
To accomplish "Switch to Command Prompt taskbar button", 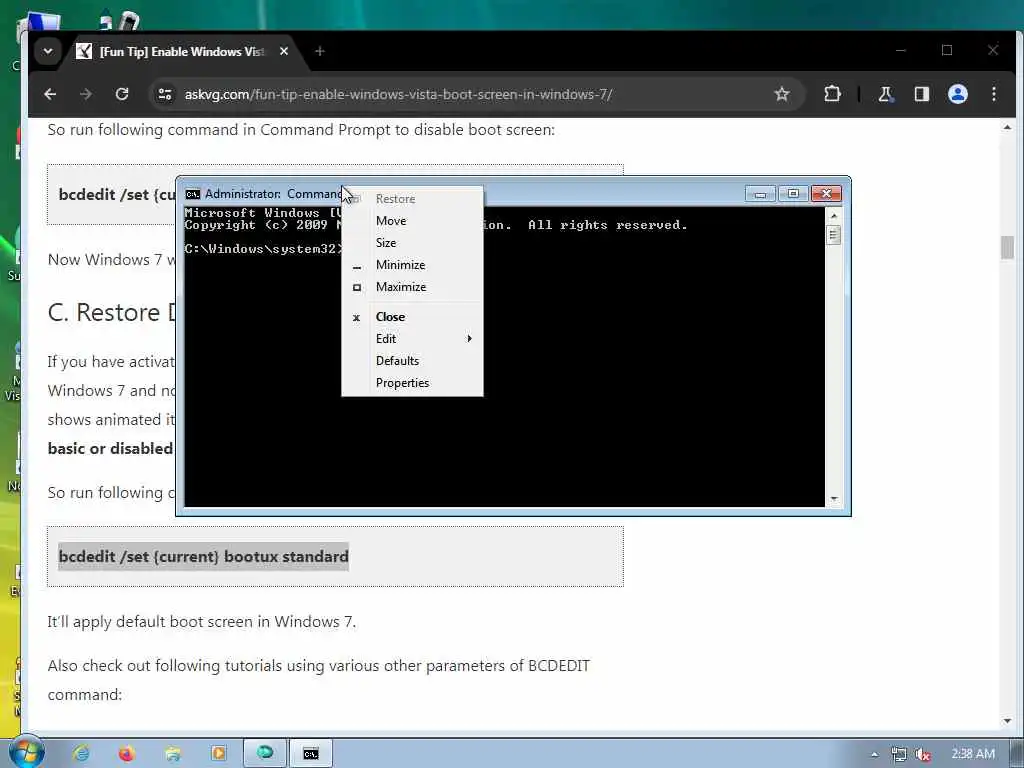I will 311,754.
